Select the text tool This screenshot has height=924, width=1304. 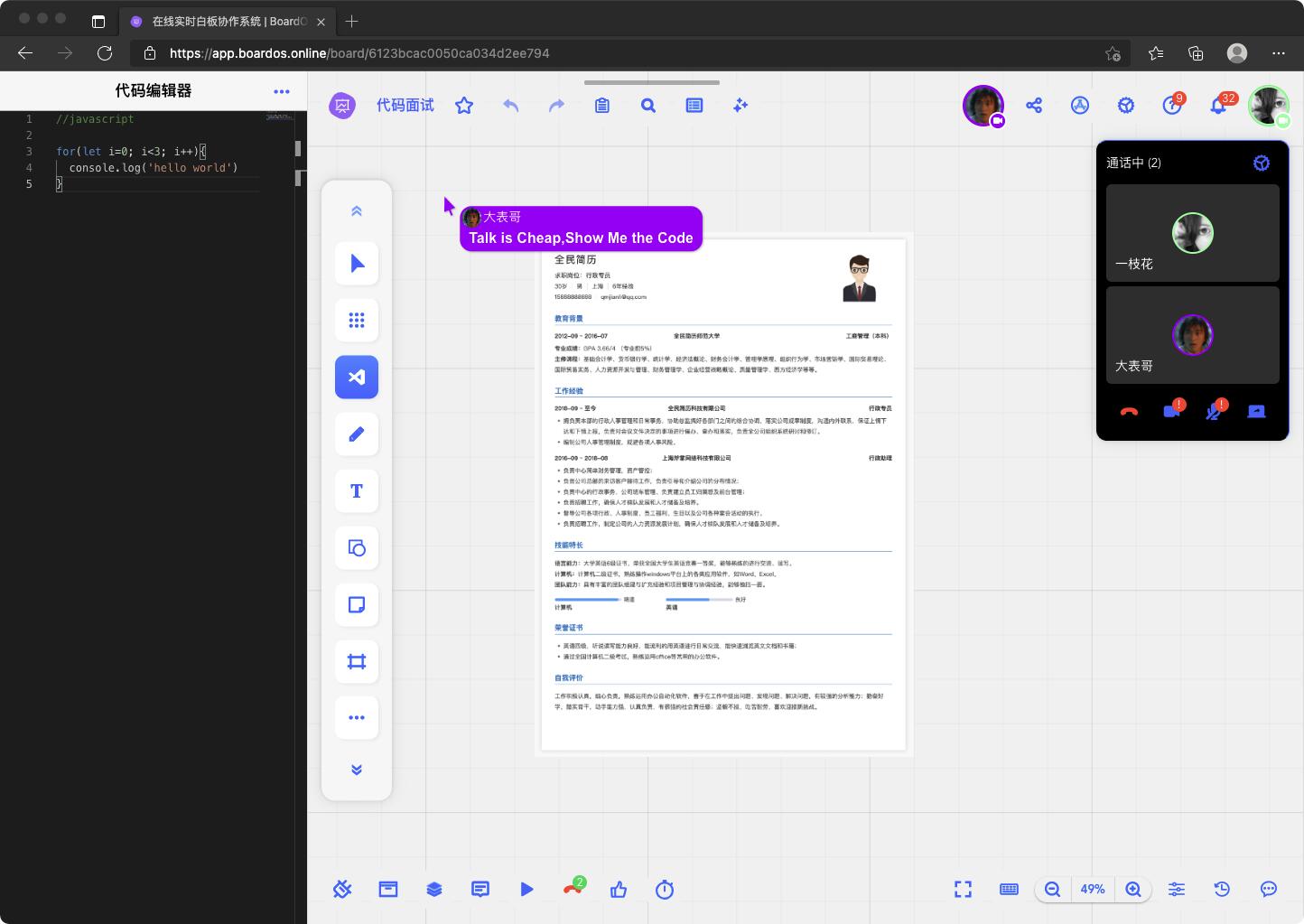tap(357, 491)
